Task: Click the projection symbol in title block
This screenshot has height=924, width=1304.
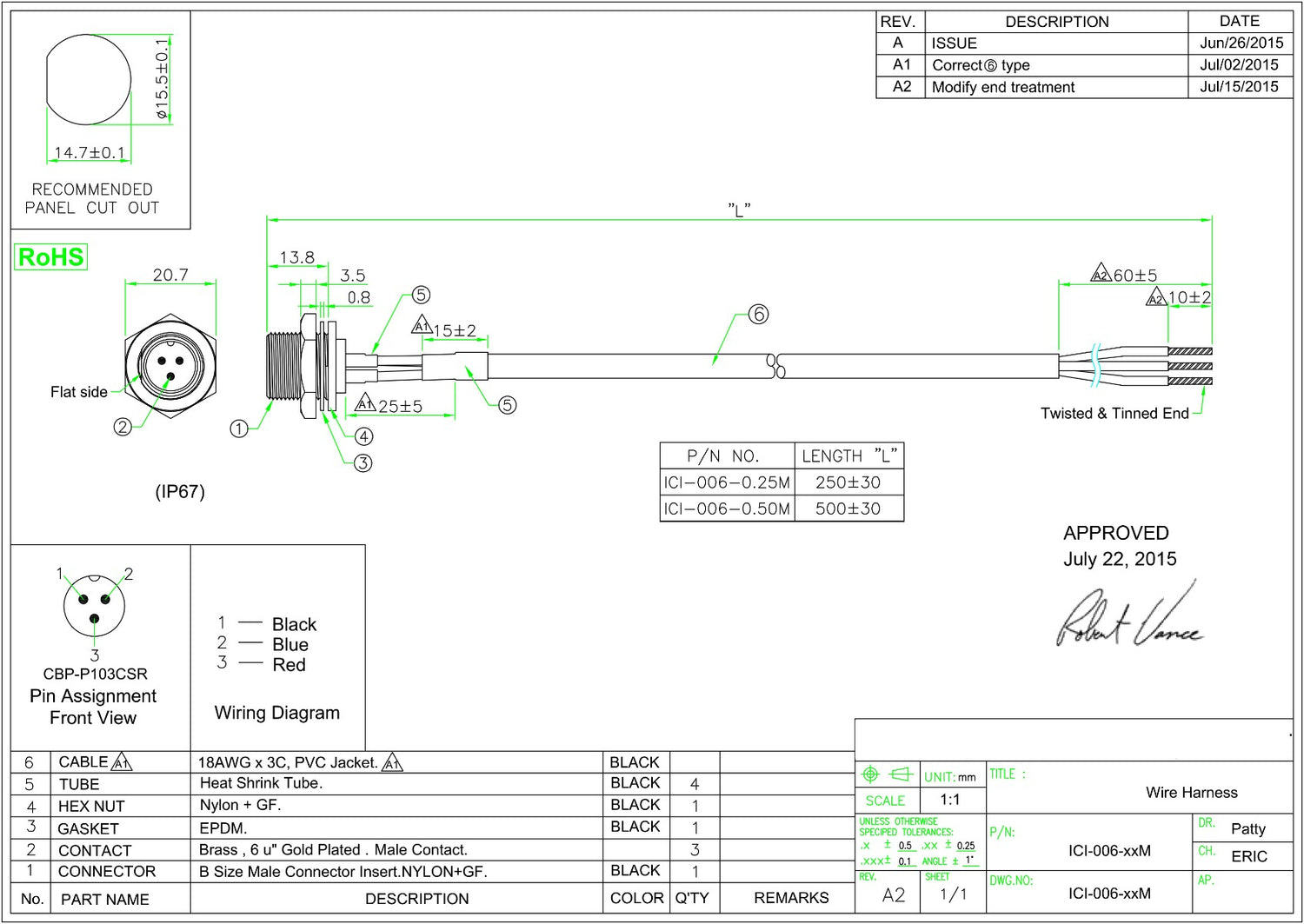Action: 887,774
